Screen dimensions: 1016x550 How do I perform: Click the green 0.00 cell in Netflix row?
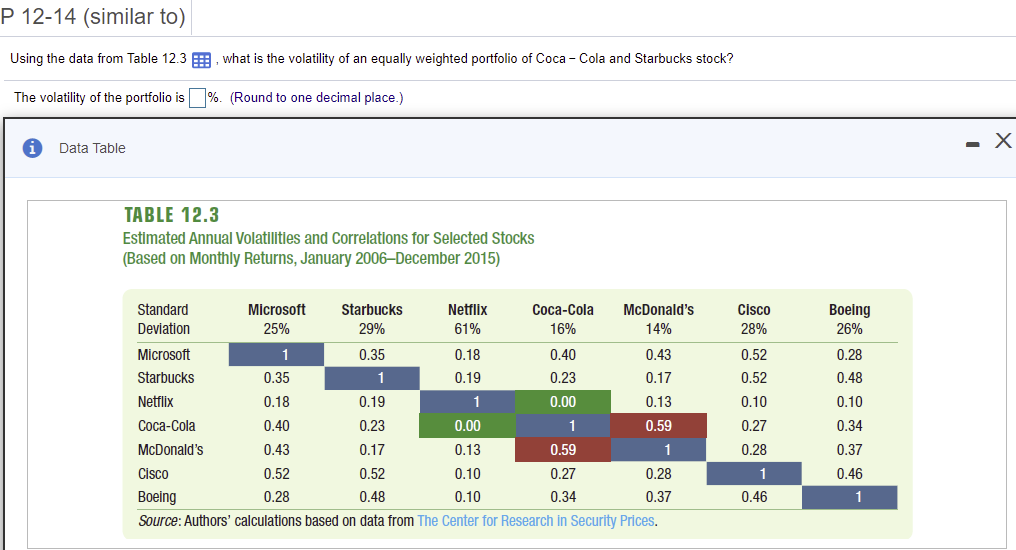click(x=562, y=402)
